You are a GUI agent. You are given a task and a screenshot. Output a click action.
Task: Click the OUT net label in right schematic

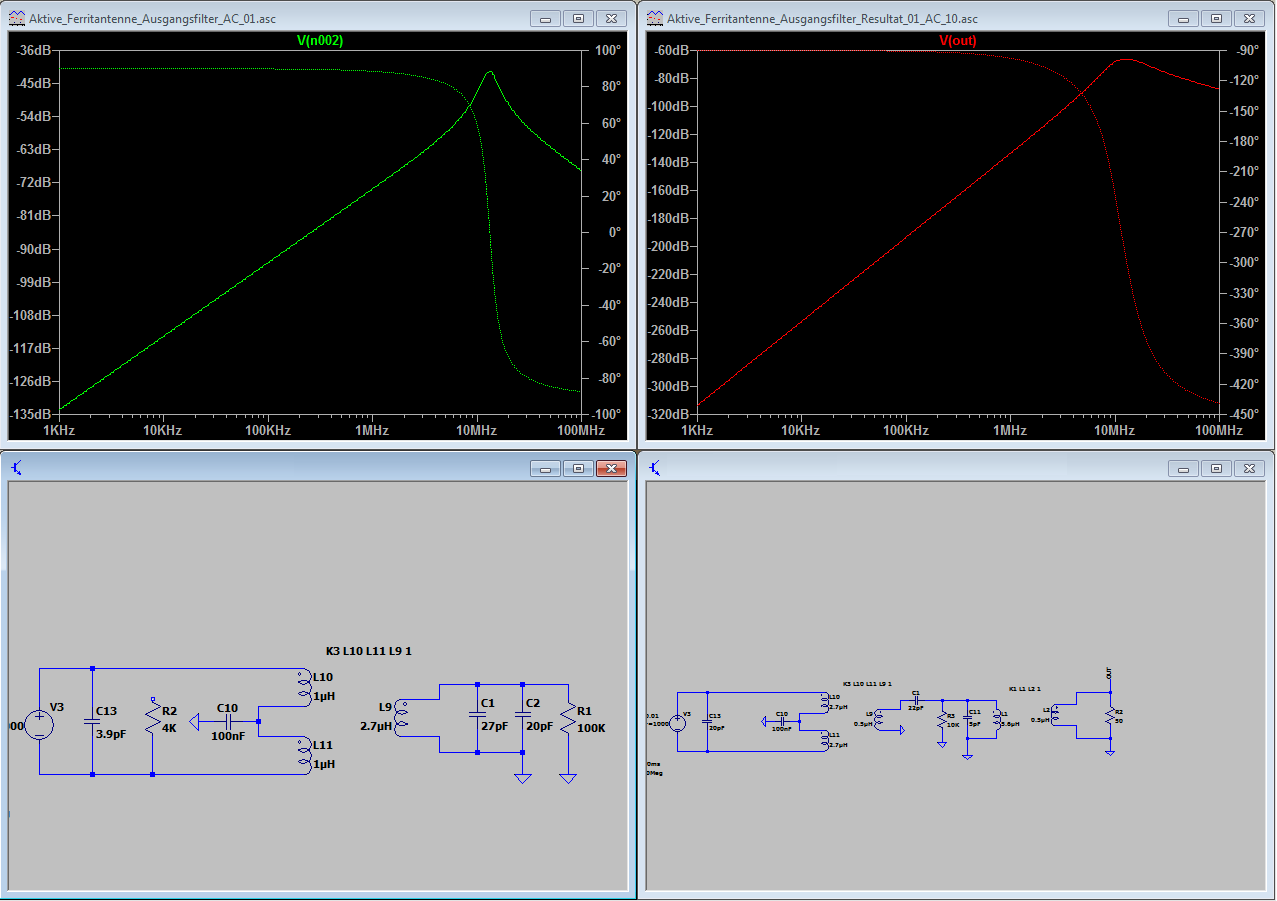tap(1109, 673)
